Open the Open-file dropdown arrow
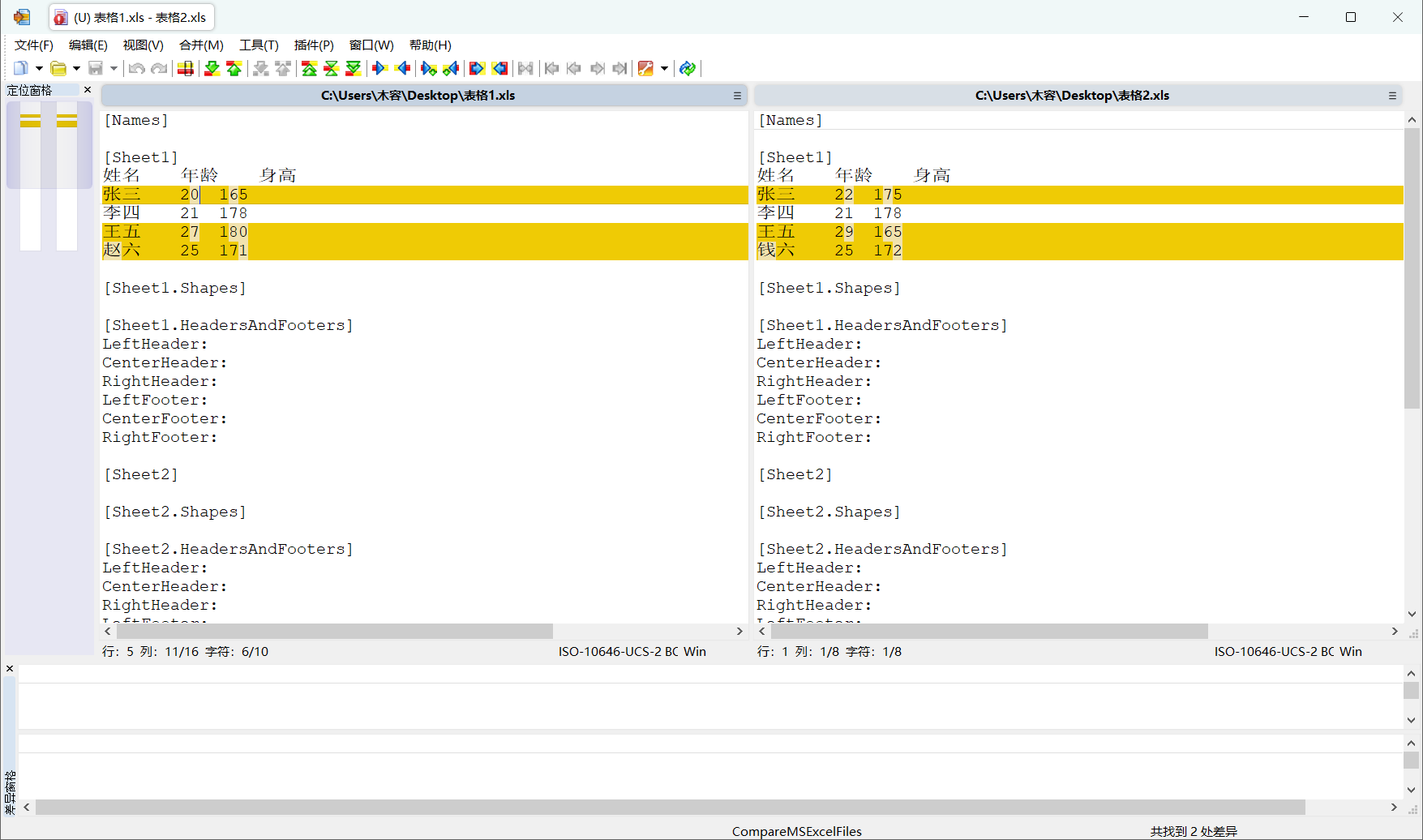The width and height of the screenshot is (1423, 840). point(75,68)
